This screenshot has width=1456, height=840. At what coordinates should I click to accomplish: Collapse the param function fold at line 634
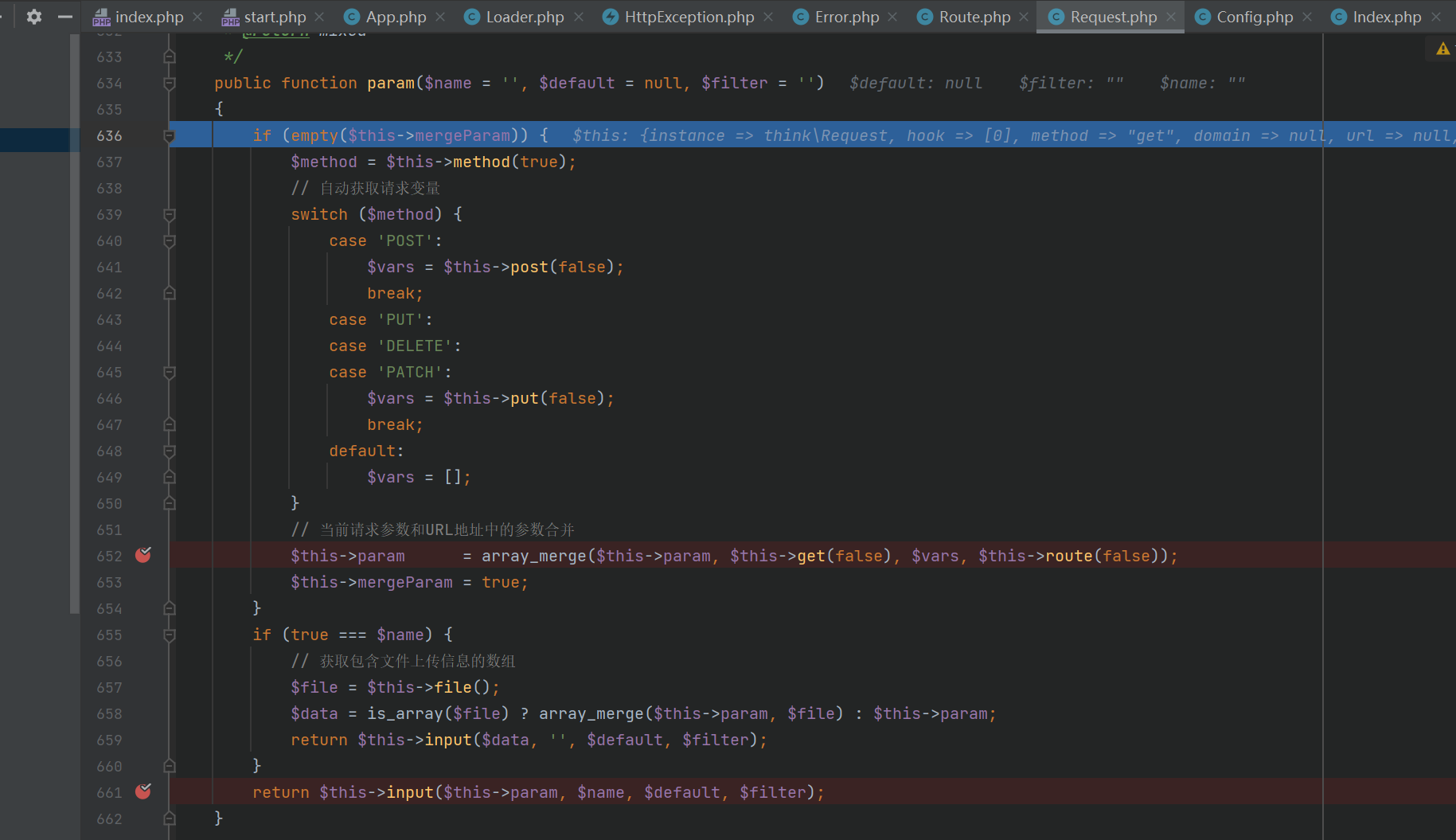coord(169,83)
